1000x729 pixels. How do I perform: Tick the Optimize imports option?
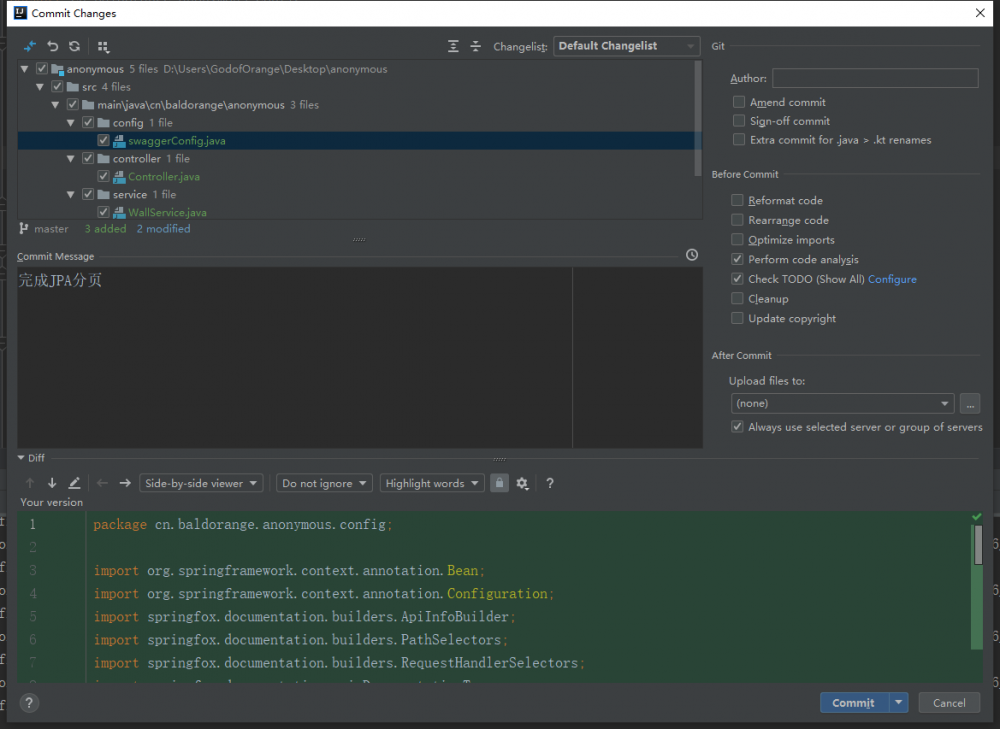click(x=738, y=240)
